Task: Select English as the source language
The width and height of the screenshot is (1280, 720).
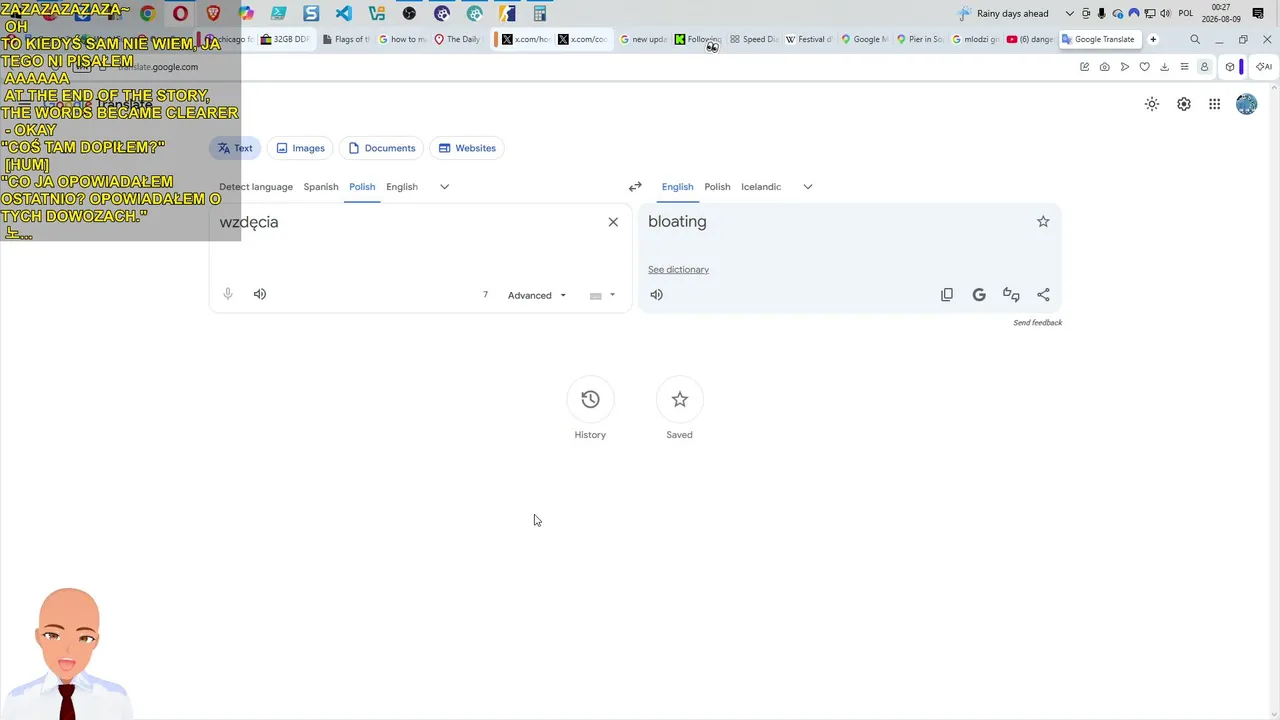Action: (402, 187)
